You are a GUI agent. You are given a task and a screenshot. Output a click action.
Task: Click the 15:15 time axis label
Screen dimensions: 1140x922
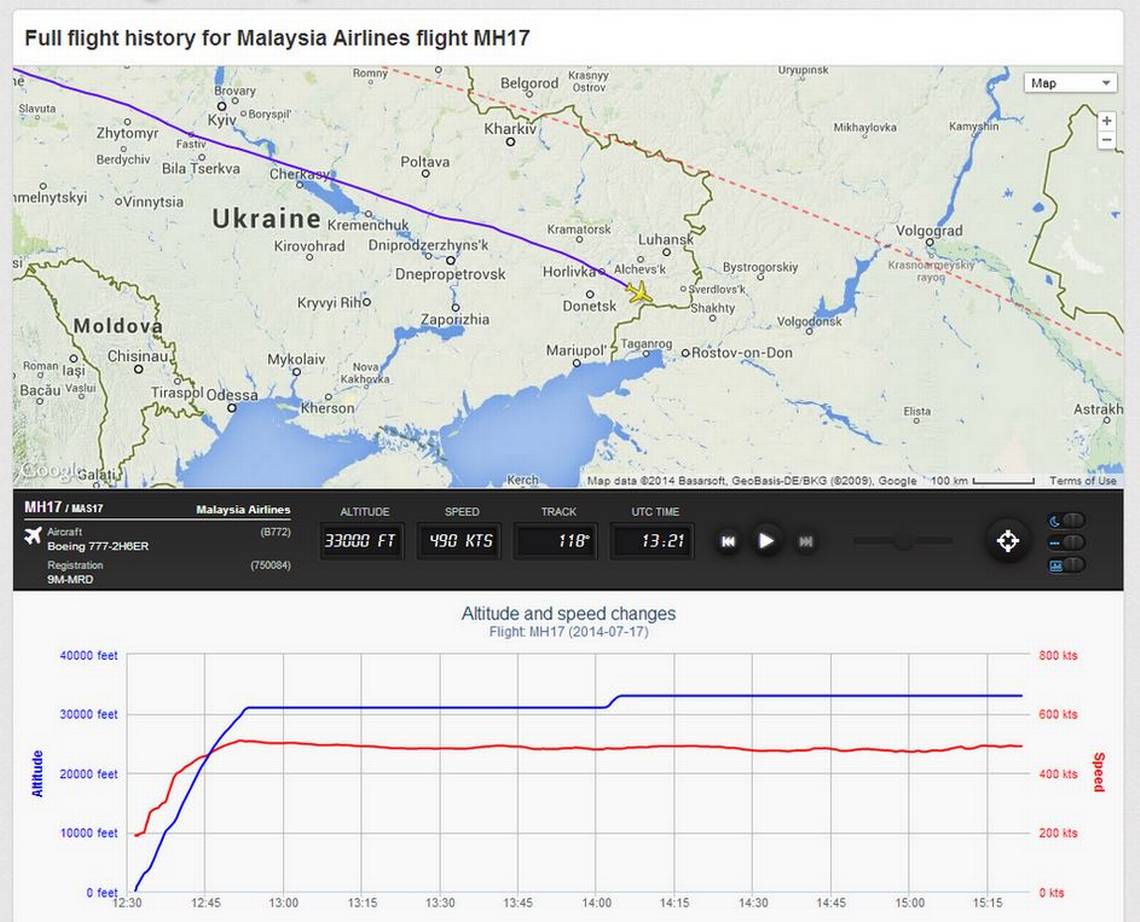coord(987,902)
